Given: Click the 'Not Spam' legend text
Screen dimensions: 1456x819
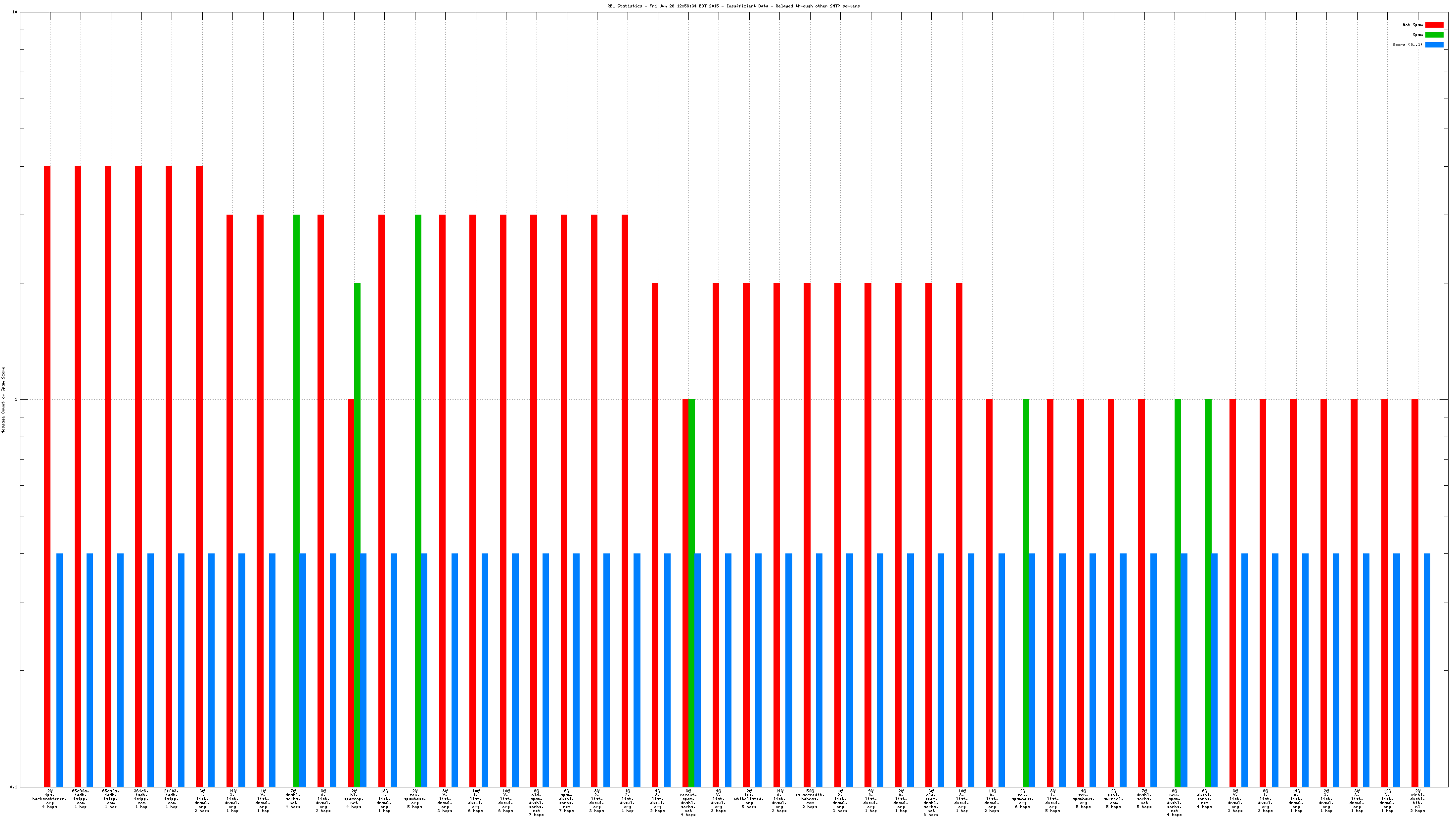Looking at the screenshot, I should click(x=1412, y=25).
